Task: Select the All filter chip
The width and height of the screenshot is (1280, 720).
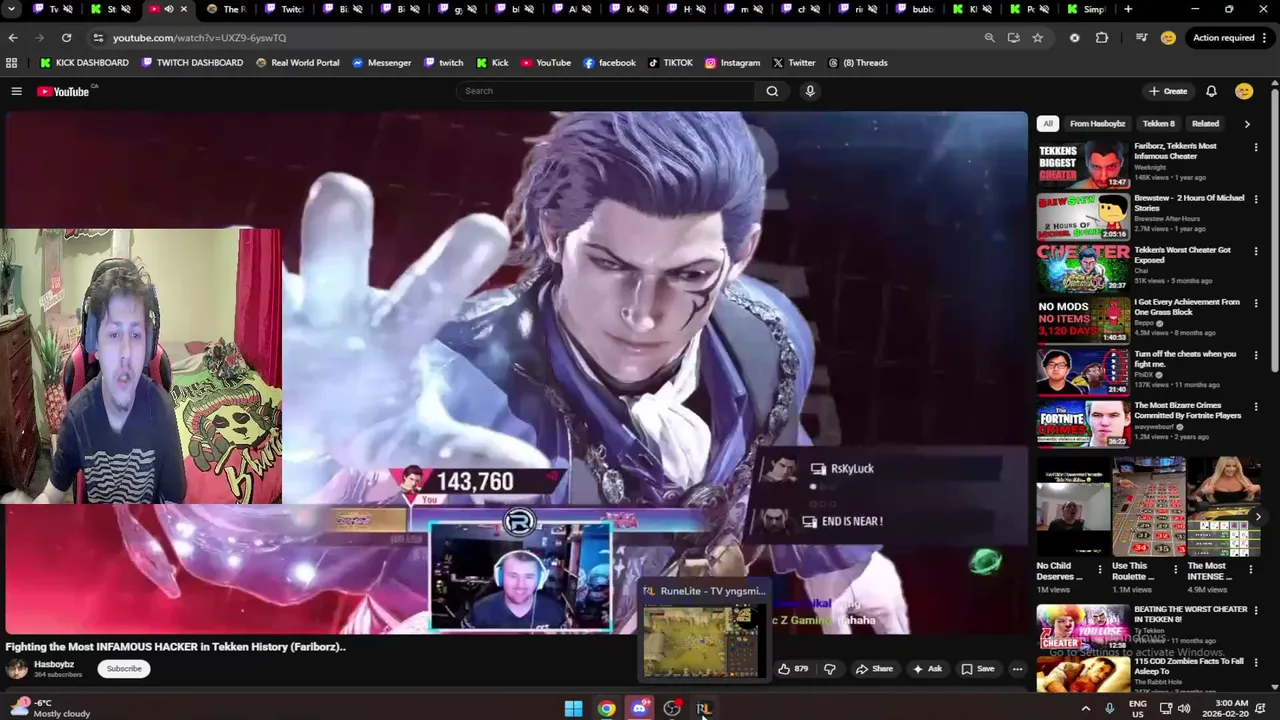Action: click(x=1047, y=124)
